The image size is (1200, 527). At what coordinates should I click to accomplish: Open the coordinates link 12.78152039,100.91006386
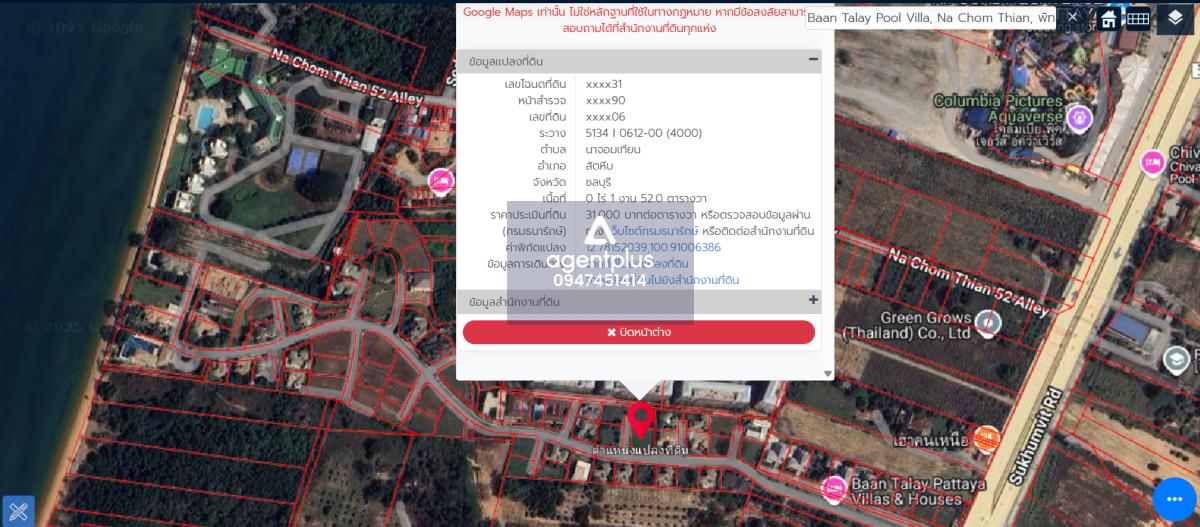pyautogui.click(x=653, y=247)
